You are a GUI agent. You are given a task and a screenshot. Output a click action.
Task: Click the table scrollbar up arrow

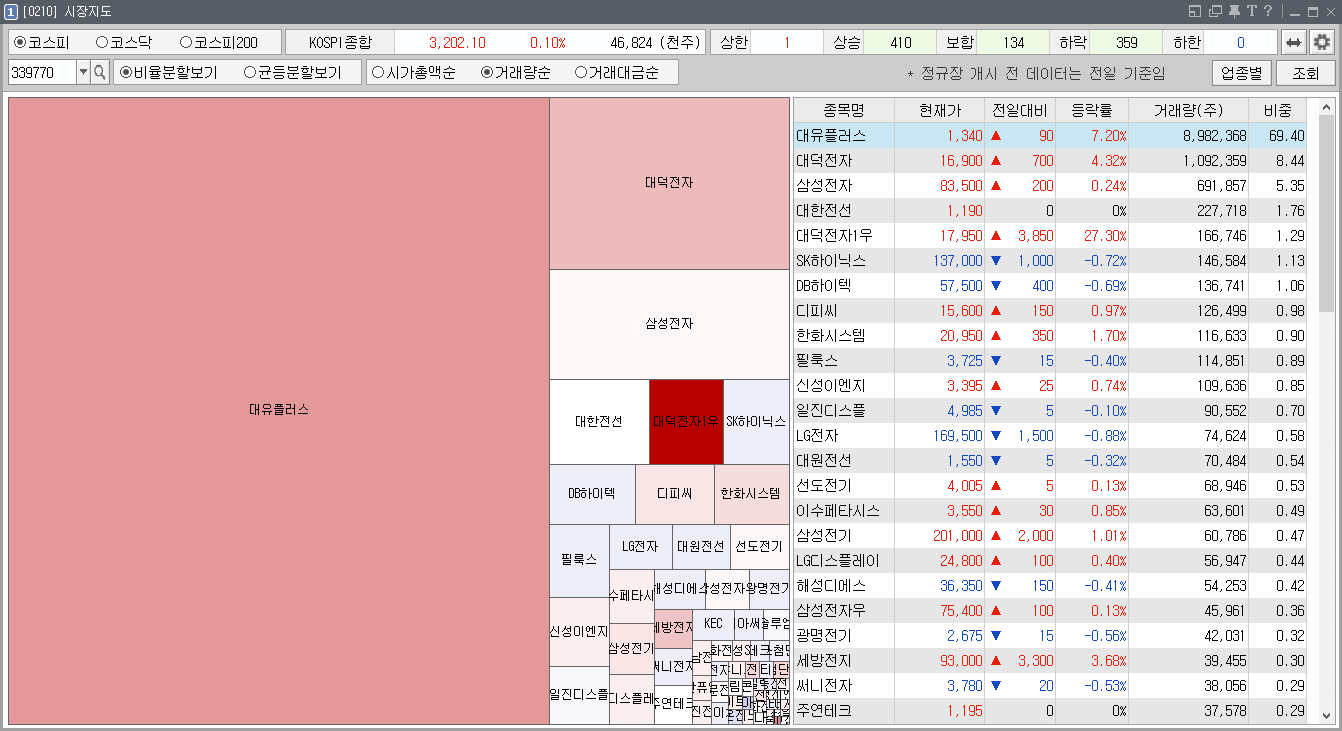point(1326,107)
